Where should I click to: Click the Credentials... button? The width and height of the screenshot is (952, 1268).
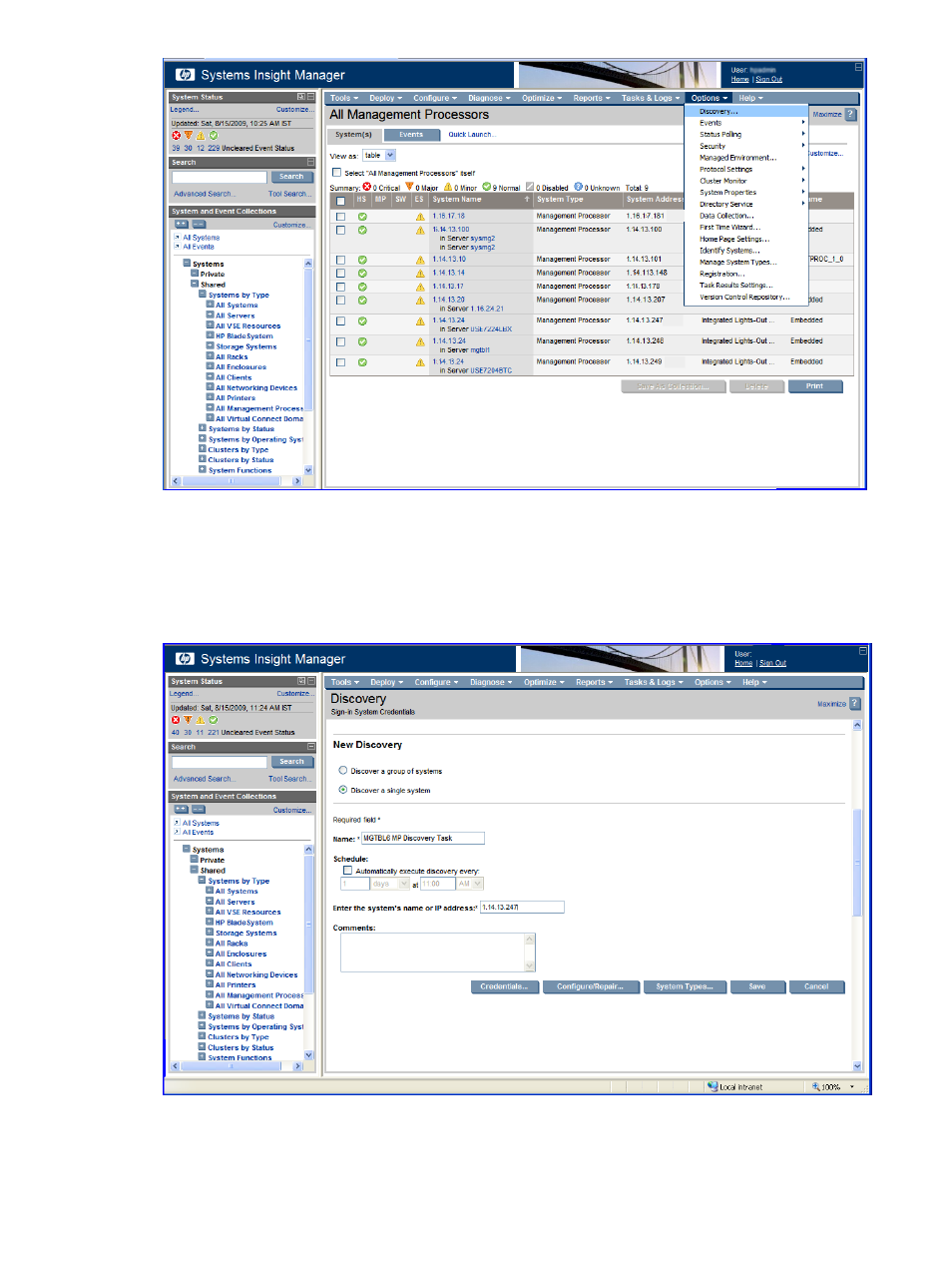point(504,986)
